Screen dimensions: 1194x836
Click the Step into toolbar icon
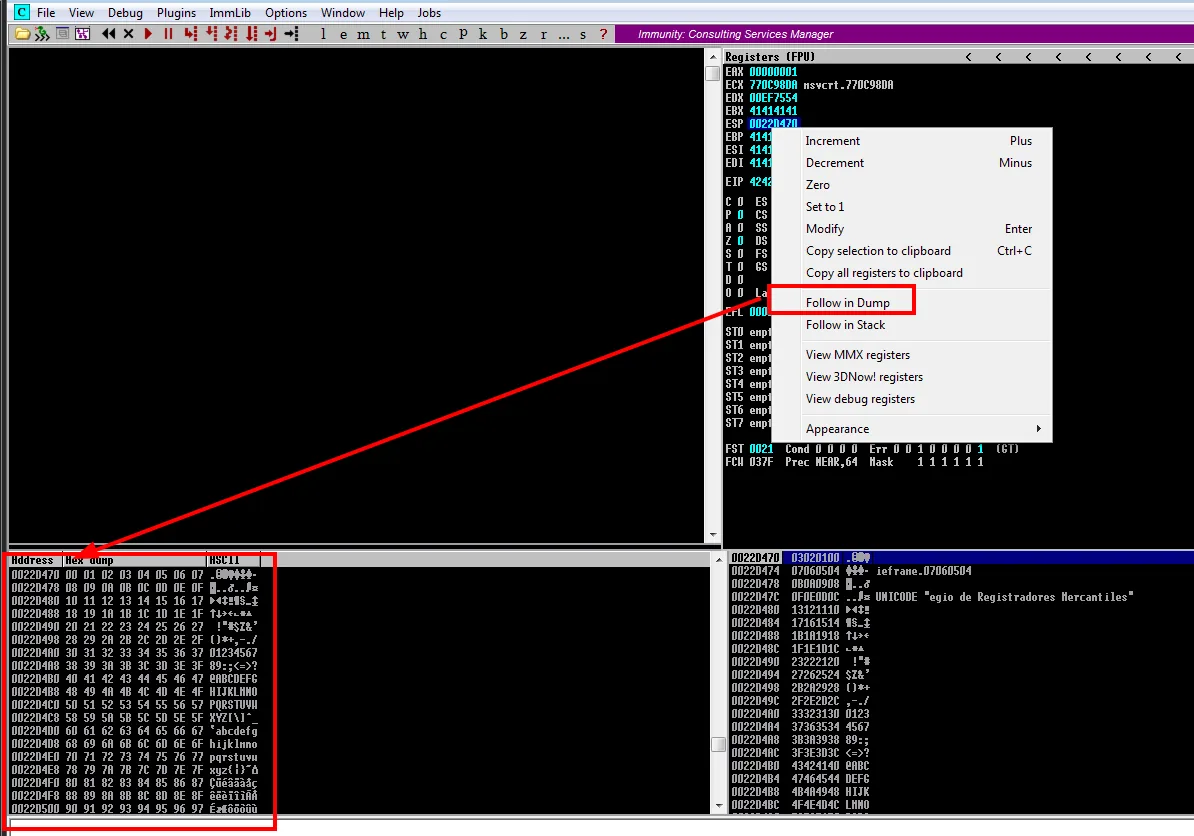pyautogui.click(x=190, y=34)
